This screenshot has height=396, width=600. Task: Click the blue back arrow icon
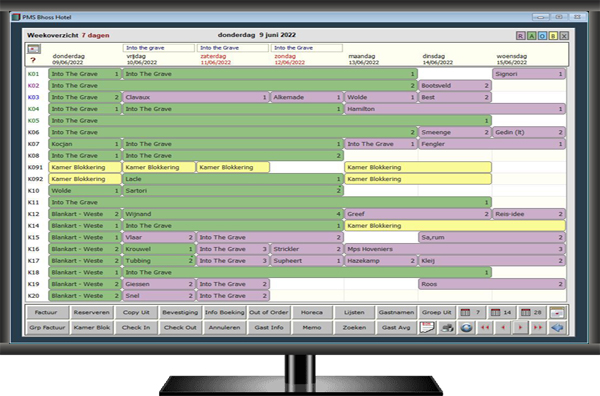pyautogui.click(x=557, y=328)
